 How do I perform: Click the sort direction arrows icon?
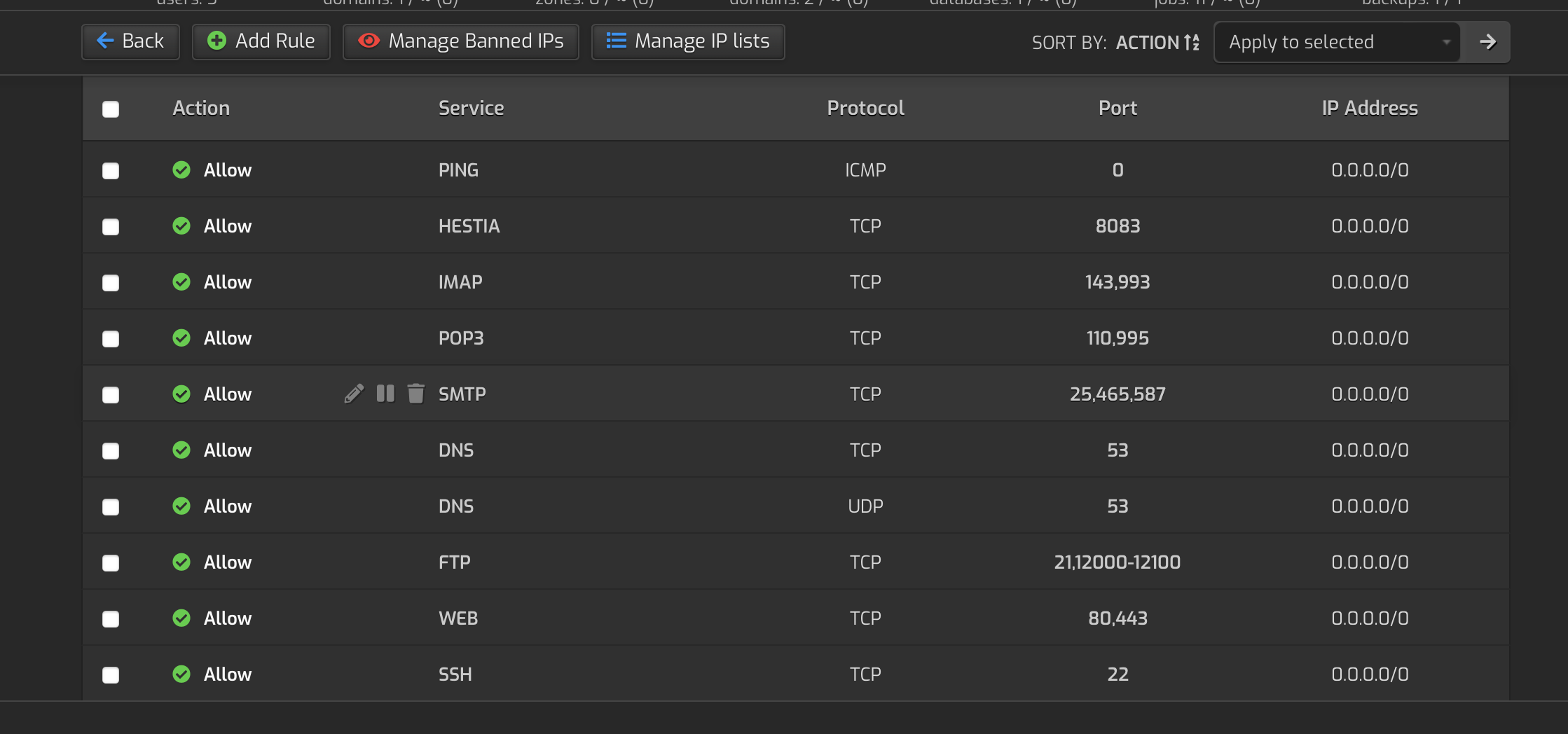[x=1192, y=43]
